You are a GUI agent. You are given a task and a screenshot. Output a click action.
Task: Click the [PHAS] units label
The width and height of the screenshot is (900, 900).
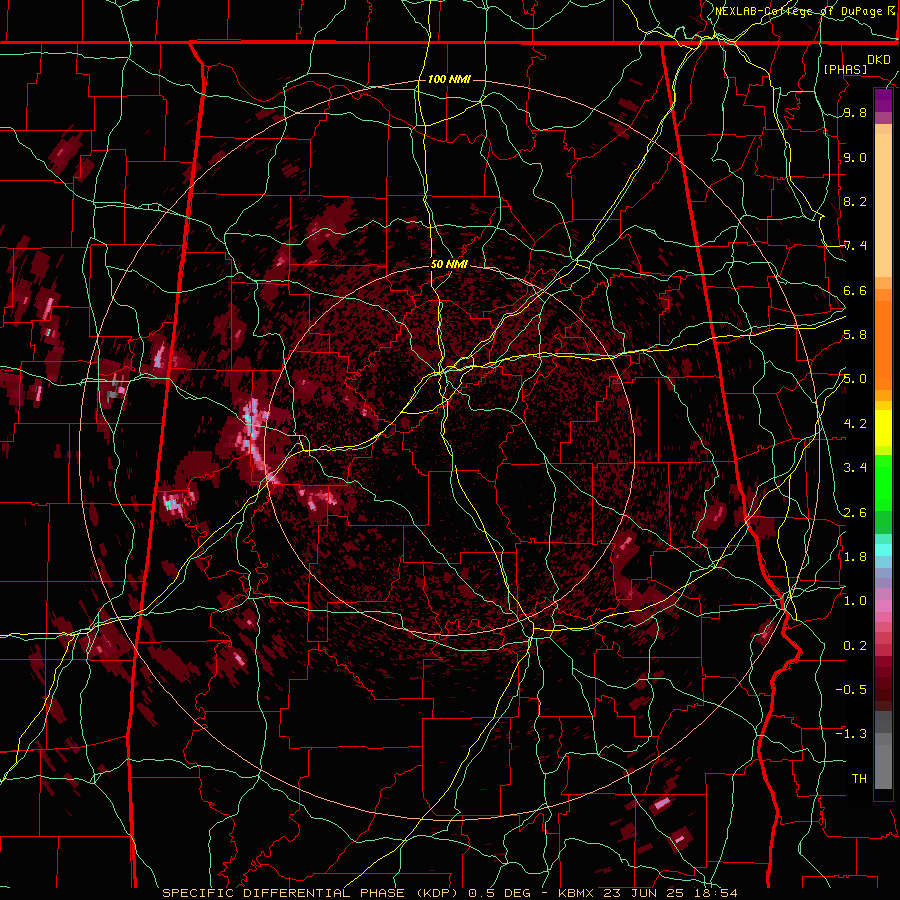click(845, 69)
